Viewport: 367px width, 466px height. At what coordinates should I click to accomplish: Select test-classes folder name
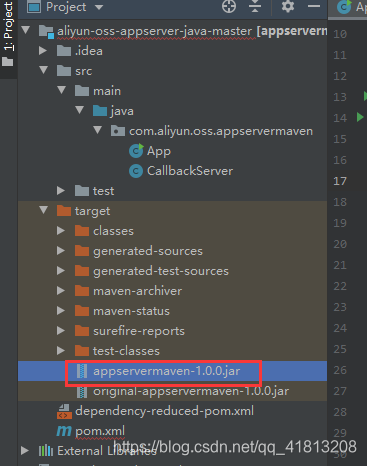coord(126,351)
